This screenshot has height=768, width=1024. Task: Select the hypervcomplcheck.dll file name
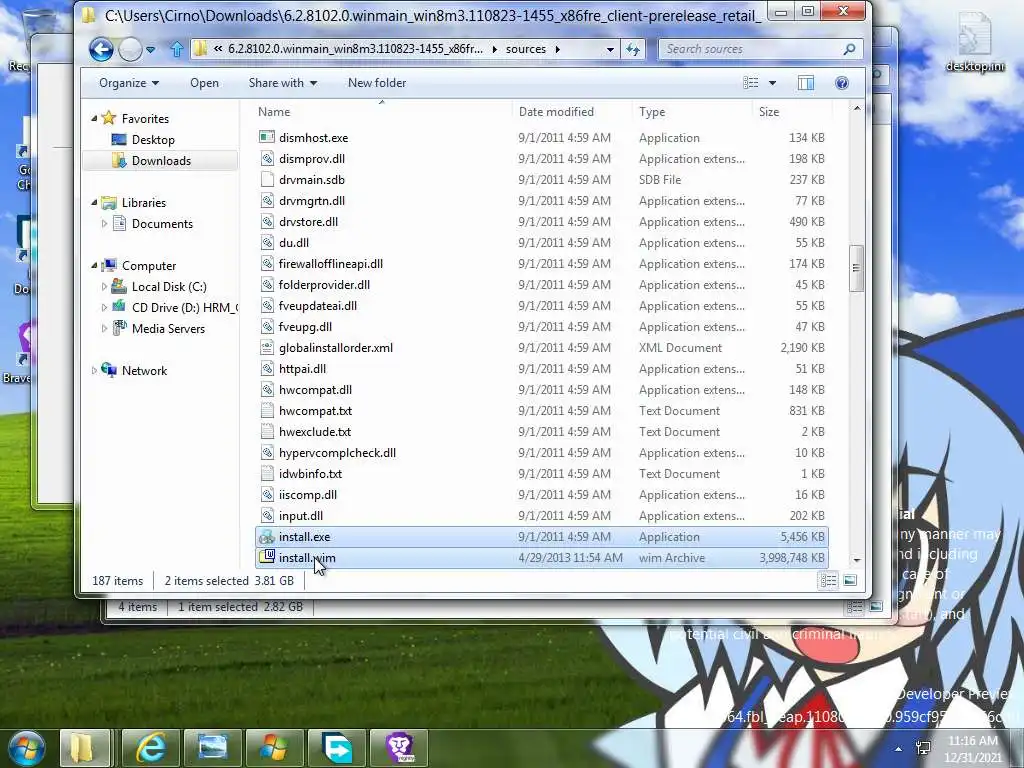point(337,453)
